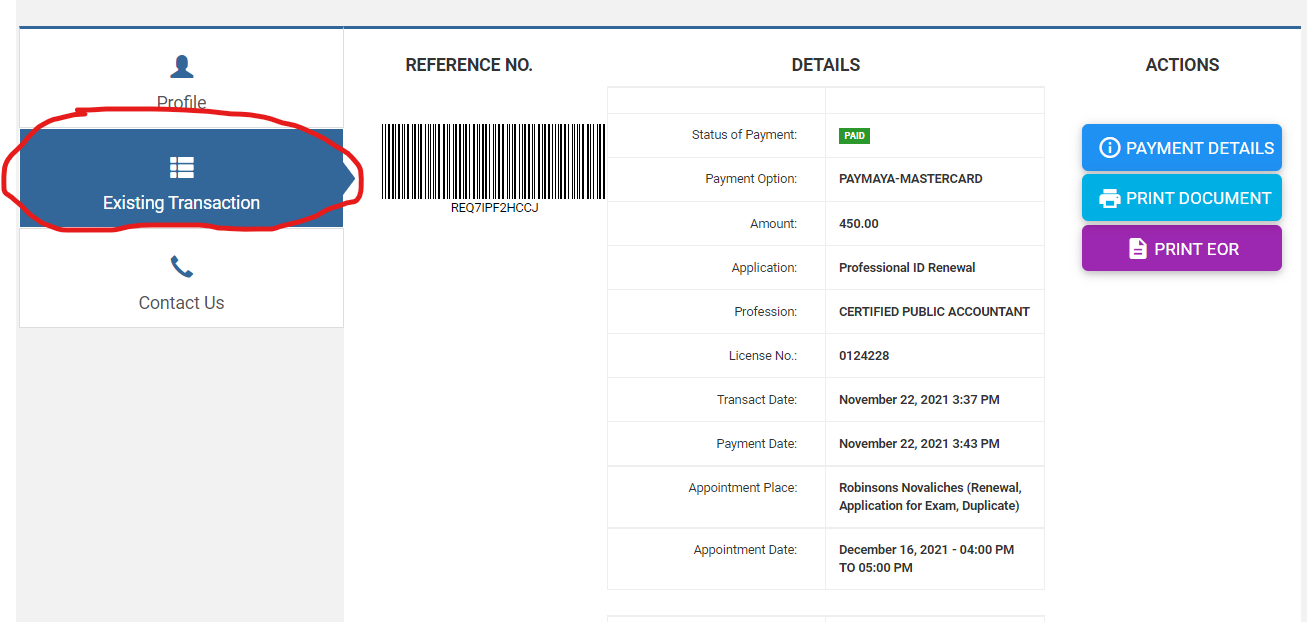
Task: Click payment date November 22, 2021 3:43 PM
Action: click(x=919, y=444)
